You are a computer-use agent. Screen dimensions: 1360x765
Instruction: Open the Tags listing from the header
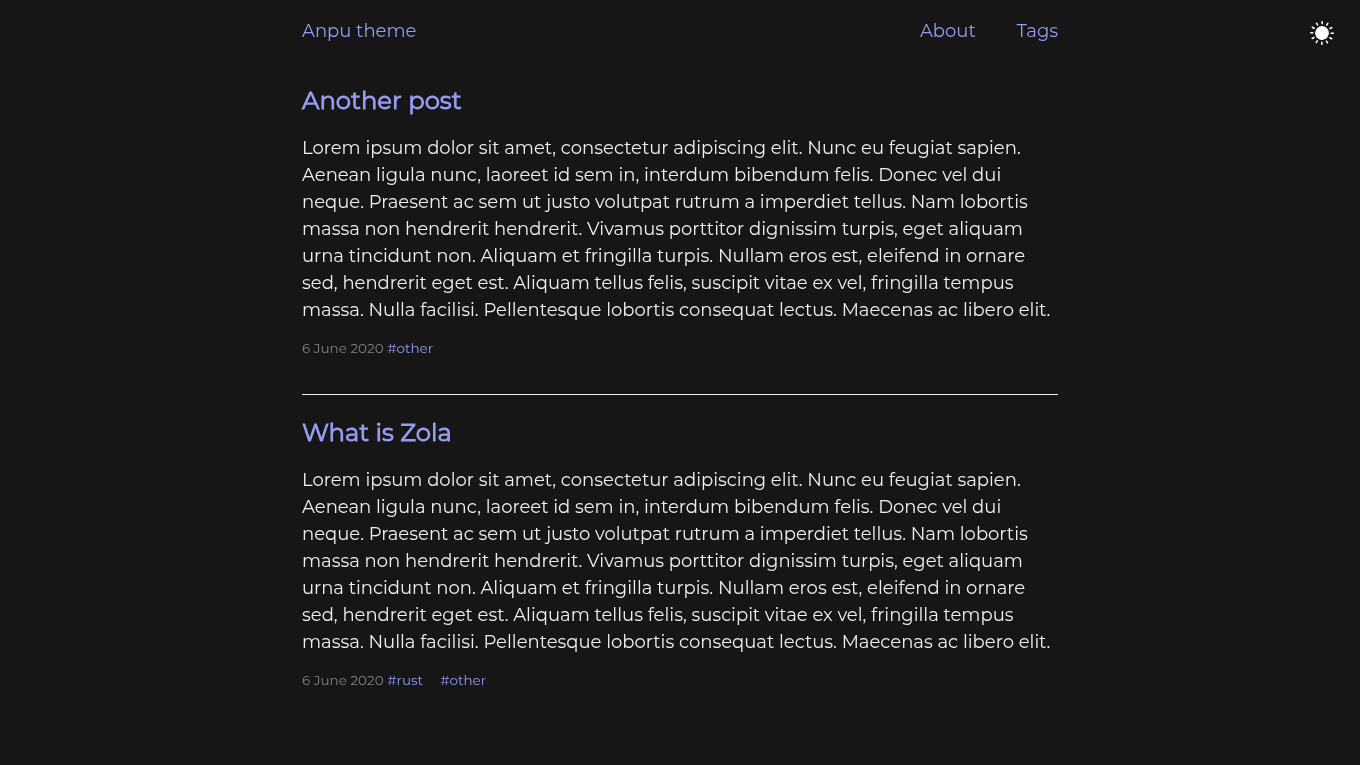1037,31
